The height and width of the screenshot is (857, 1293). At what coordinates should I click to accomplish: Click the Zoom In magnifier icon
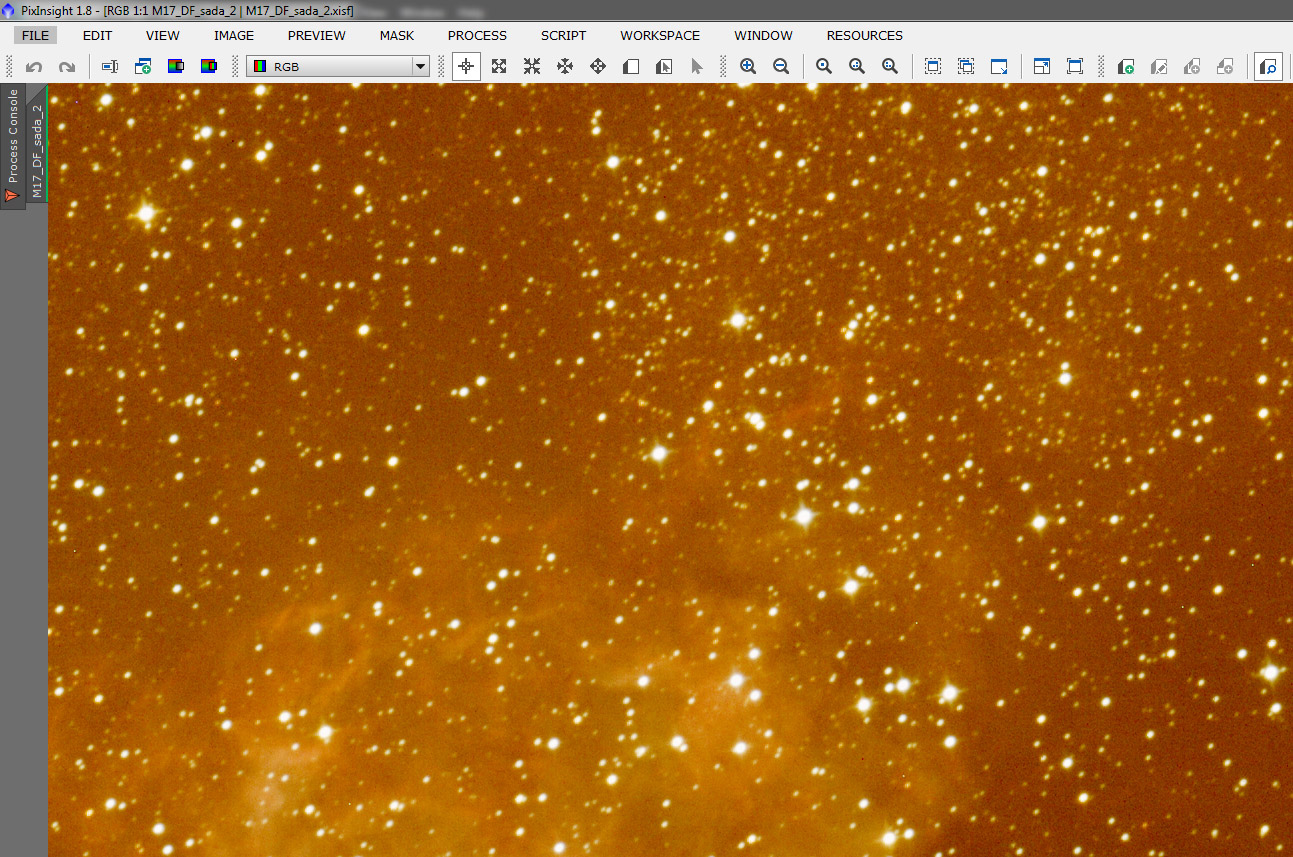pos(748,67)
